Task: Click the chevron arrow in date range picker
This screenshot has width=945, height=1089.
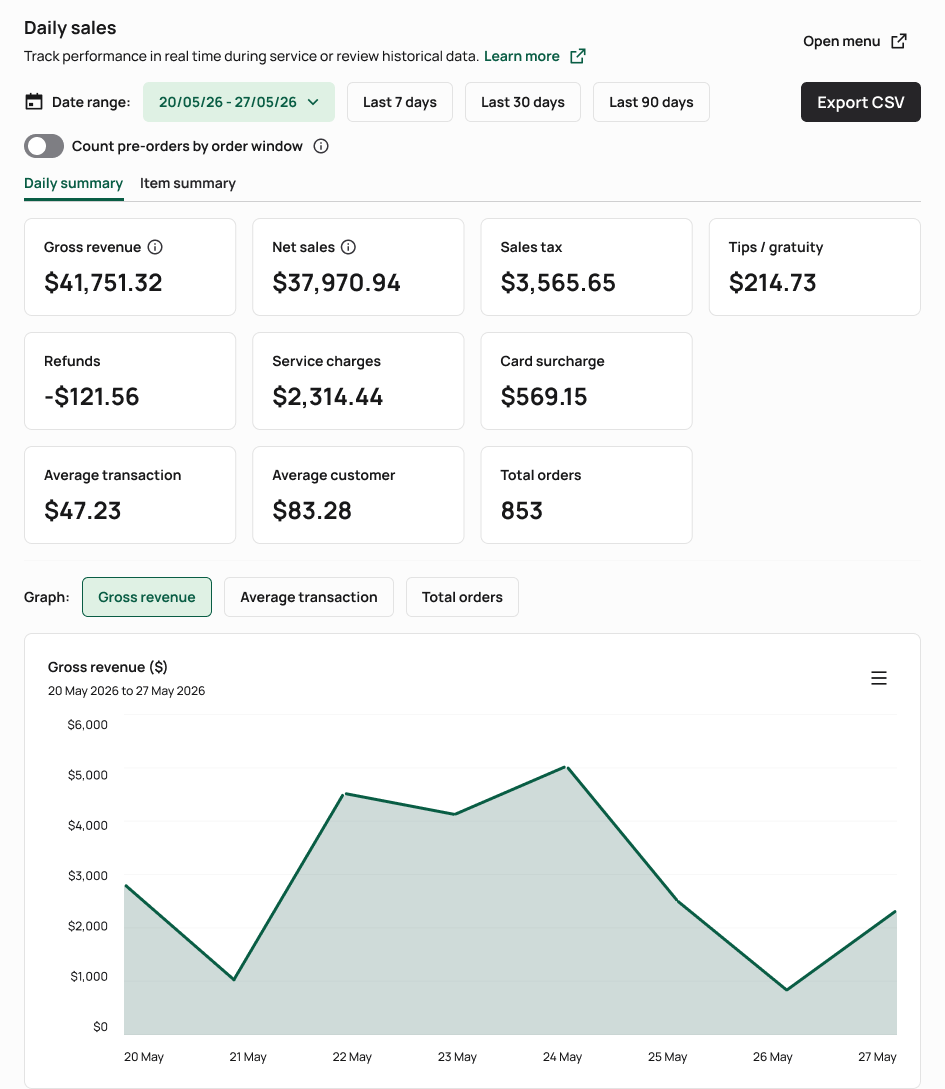Action: pos(313,102)
